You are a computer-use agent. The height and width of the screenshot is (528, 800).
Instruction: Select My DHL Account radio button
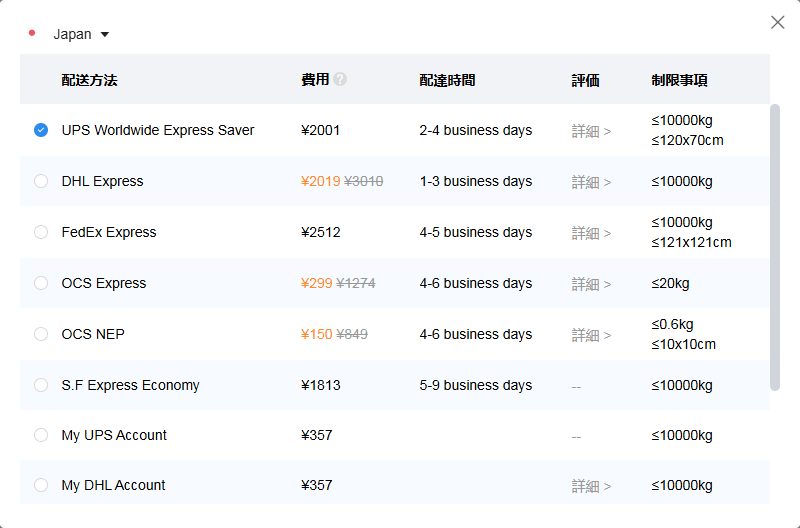click(x=41, y=485)
